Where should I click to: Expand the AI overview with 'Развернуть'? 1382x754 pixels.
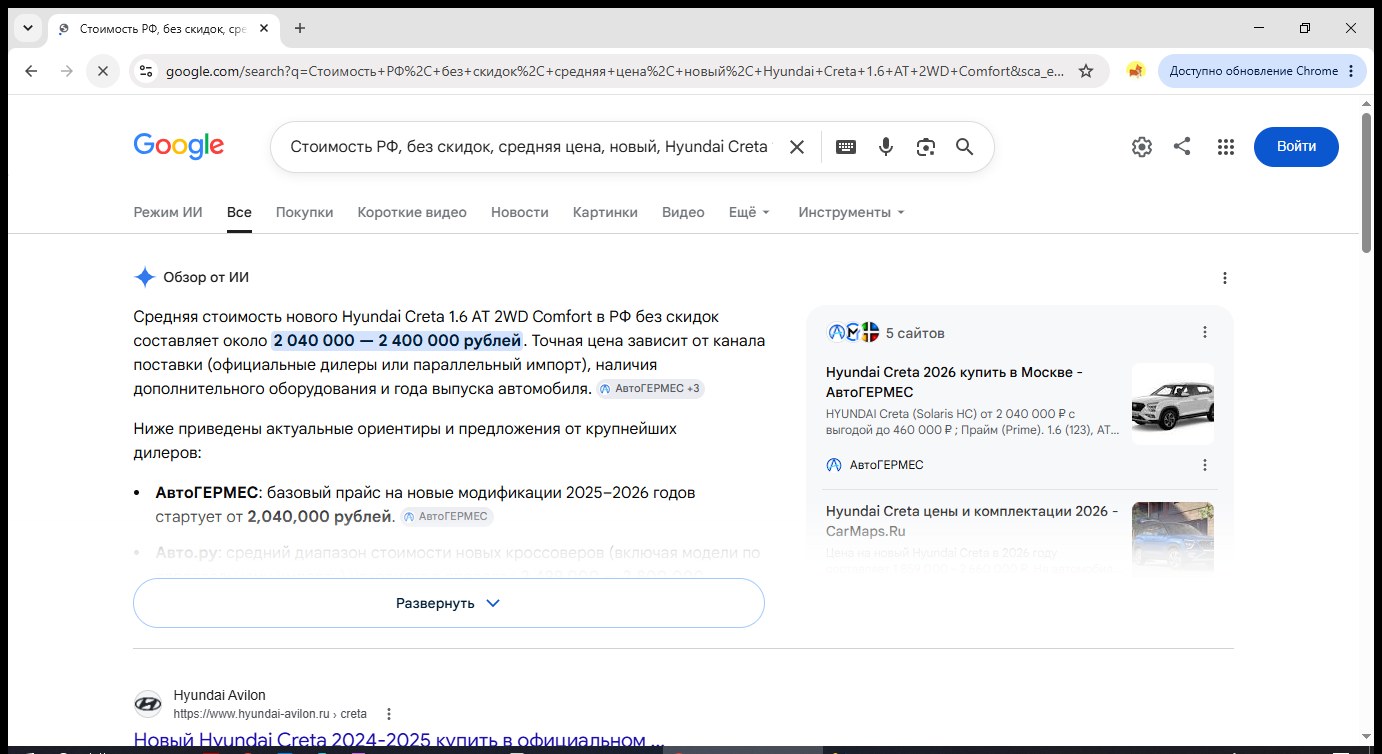click(449, 603)
